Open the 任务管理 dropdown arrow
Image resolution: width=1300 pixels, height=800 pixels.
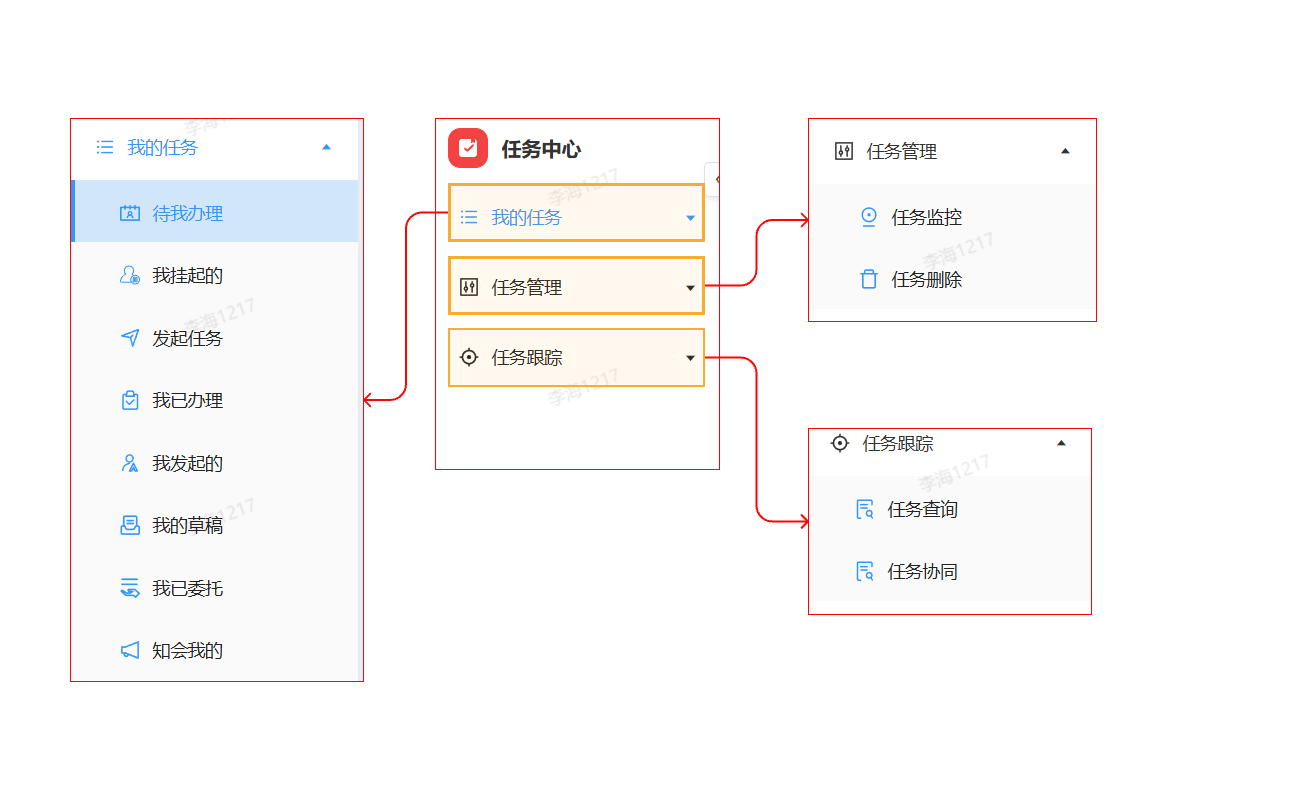click(x=690, y=286)
